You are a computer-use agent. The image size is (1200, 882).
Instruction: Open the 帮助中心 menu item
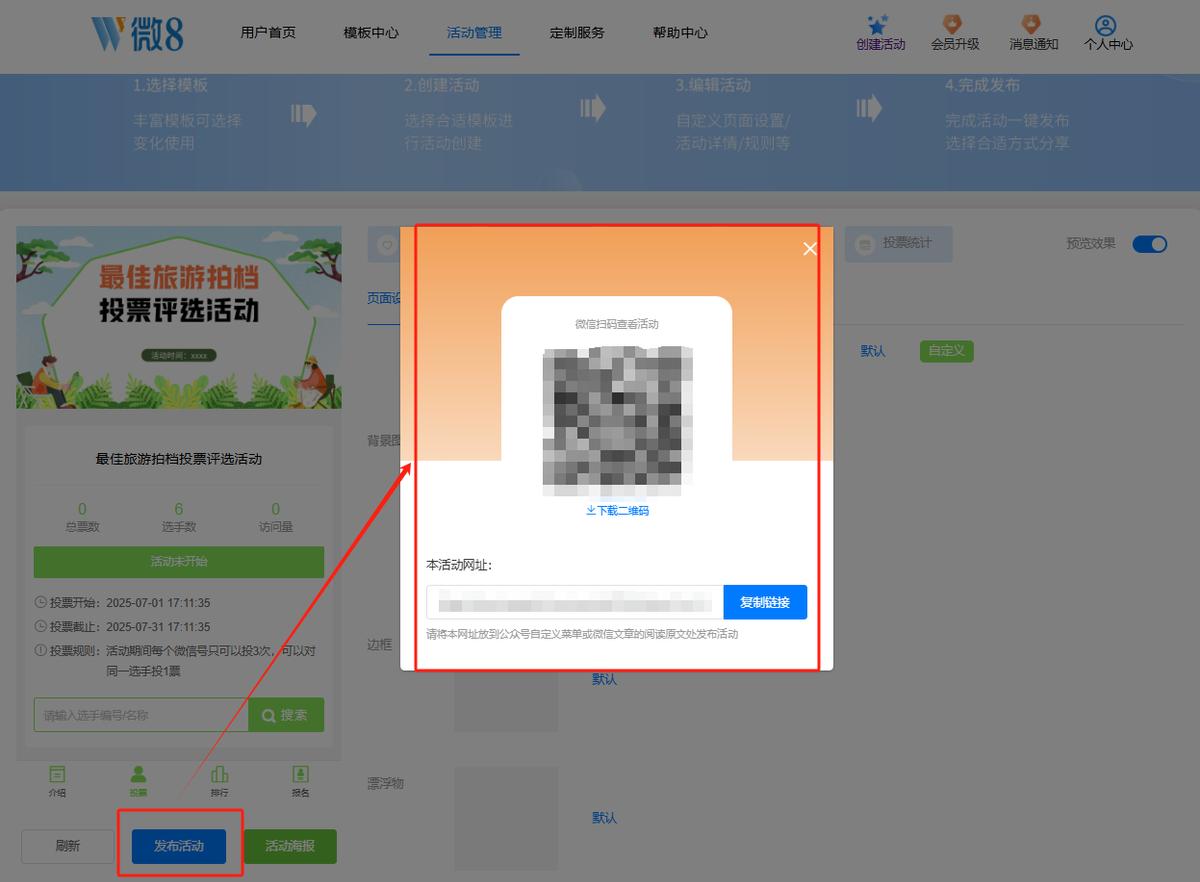[x=680, y=32]
